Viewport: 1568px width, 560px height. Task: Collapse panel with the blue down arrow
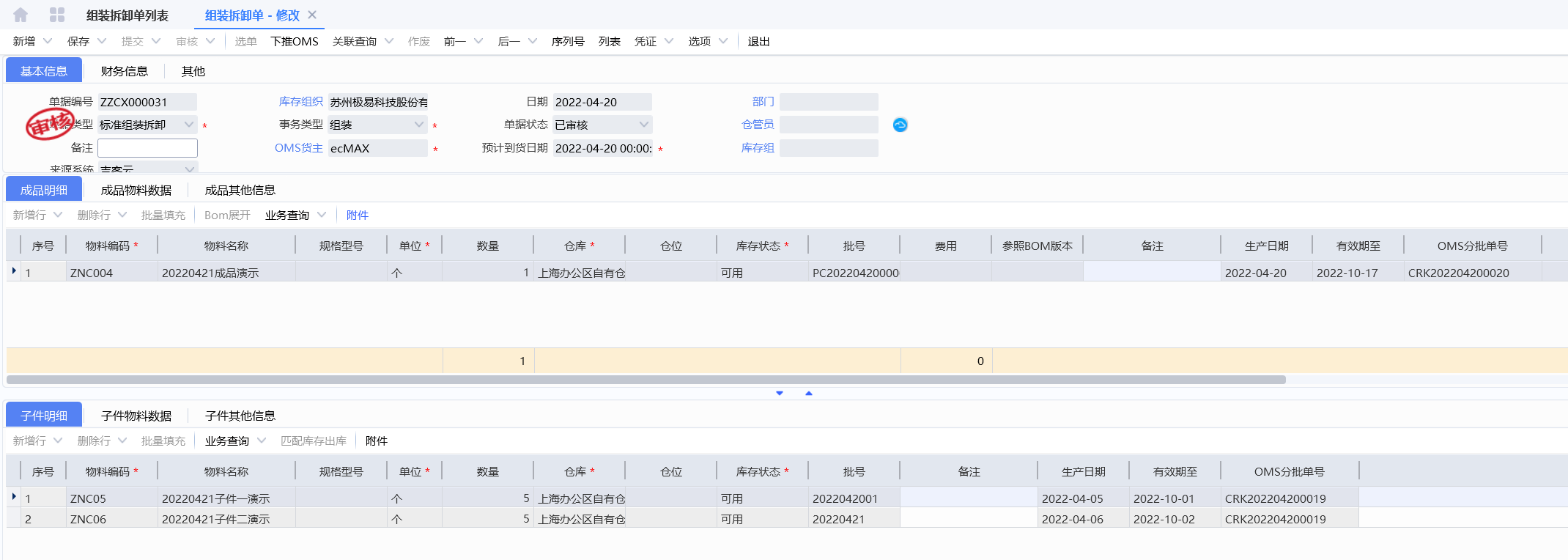780,394
